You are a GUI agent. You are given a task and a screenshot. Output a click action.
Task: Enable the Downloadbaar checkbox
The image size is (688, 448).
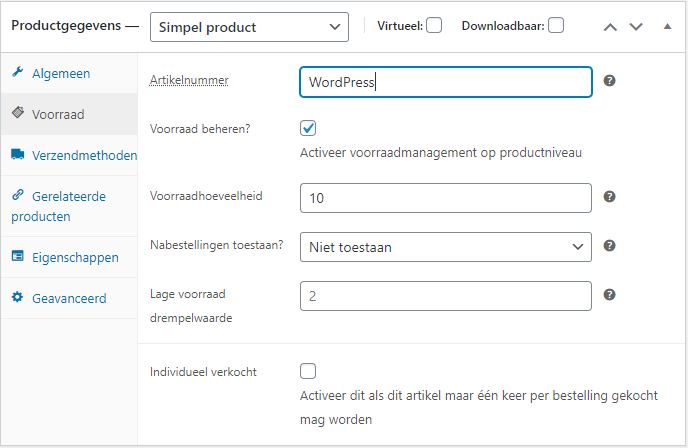point(556,25)
